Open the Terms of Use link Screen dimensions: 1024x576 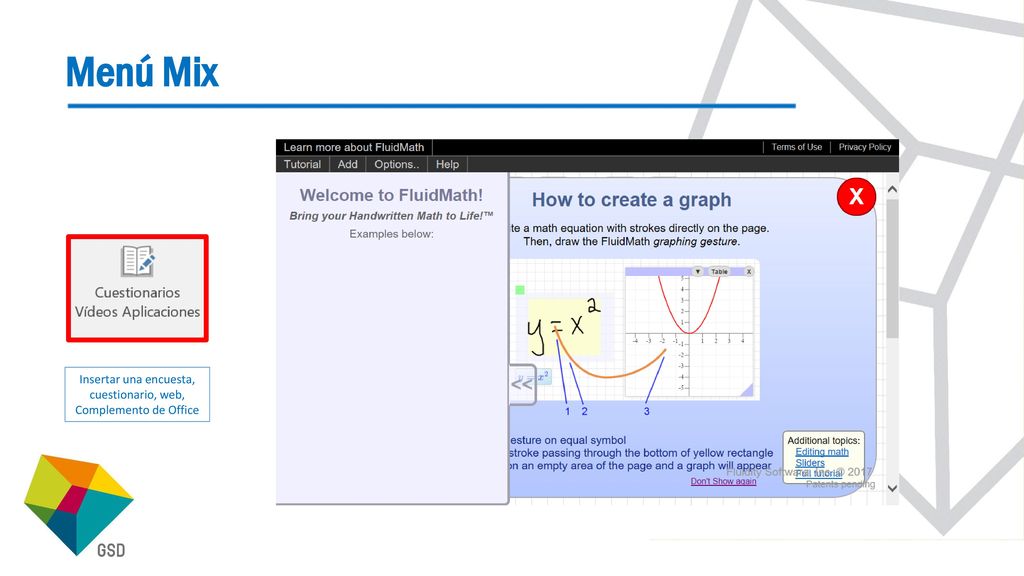(x=797, y=147)
